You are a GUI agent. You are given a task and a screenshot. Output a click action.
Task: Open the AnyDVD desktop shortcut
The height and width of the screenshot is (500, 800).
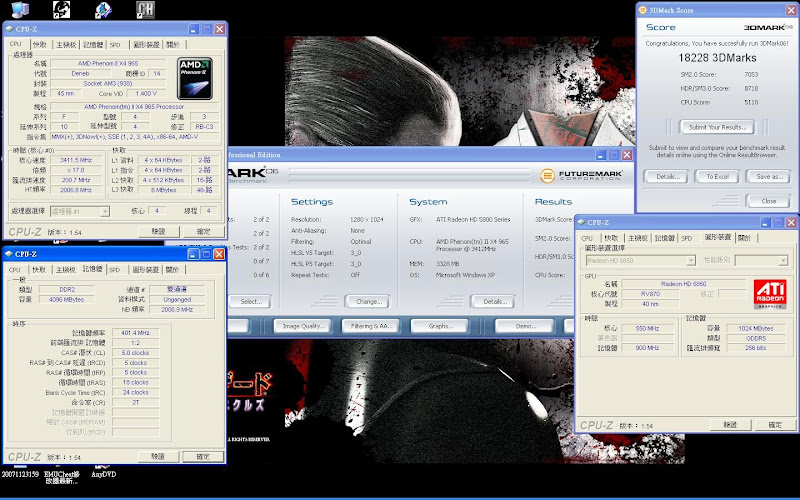(x=105, y=474)
